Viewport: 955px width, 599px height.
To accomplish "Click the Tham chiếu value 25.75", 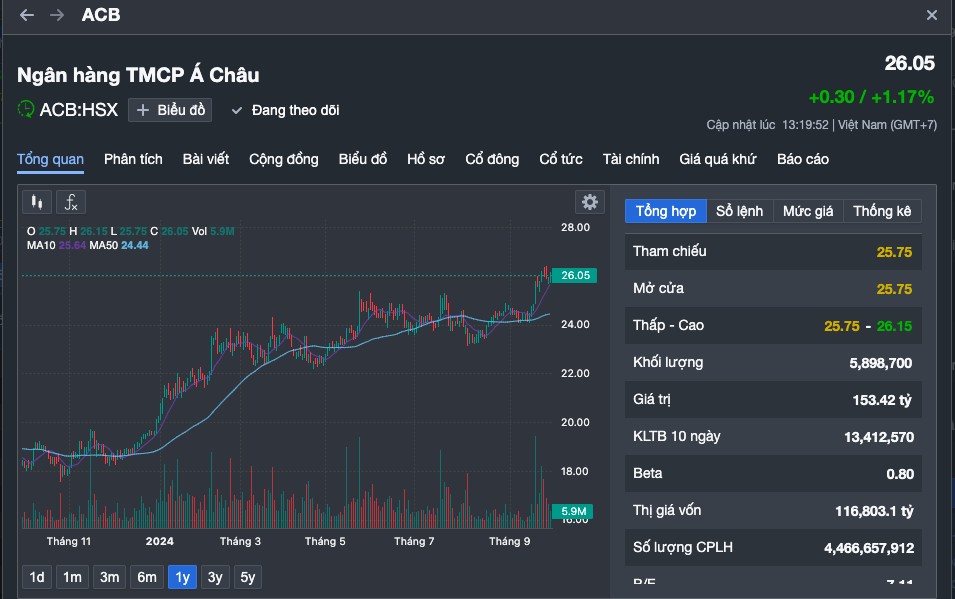I will coord(894,252).
